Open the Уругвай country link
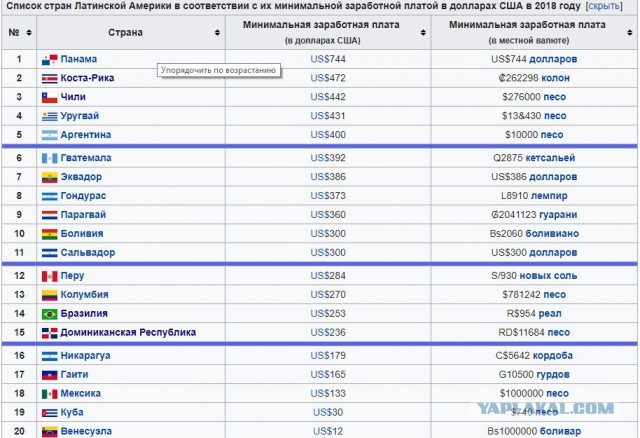The image size is (640, 438). coord(80,116)
